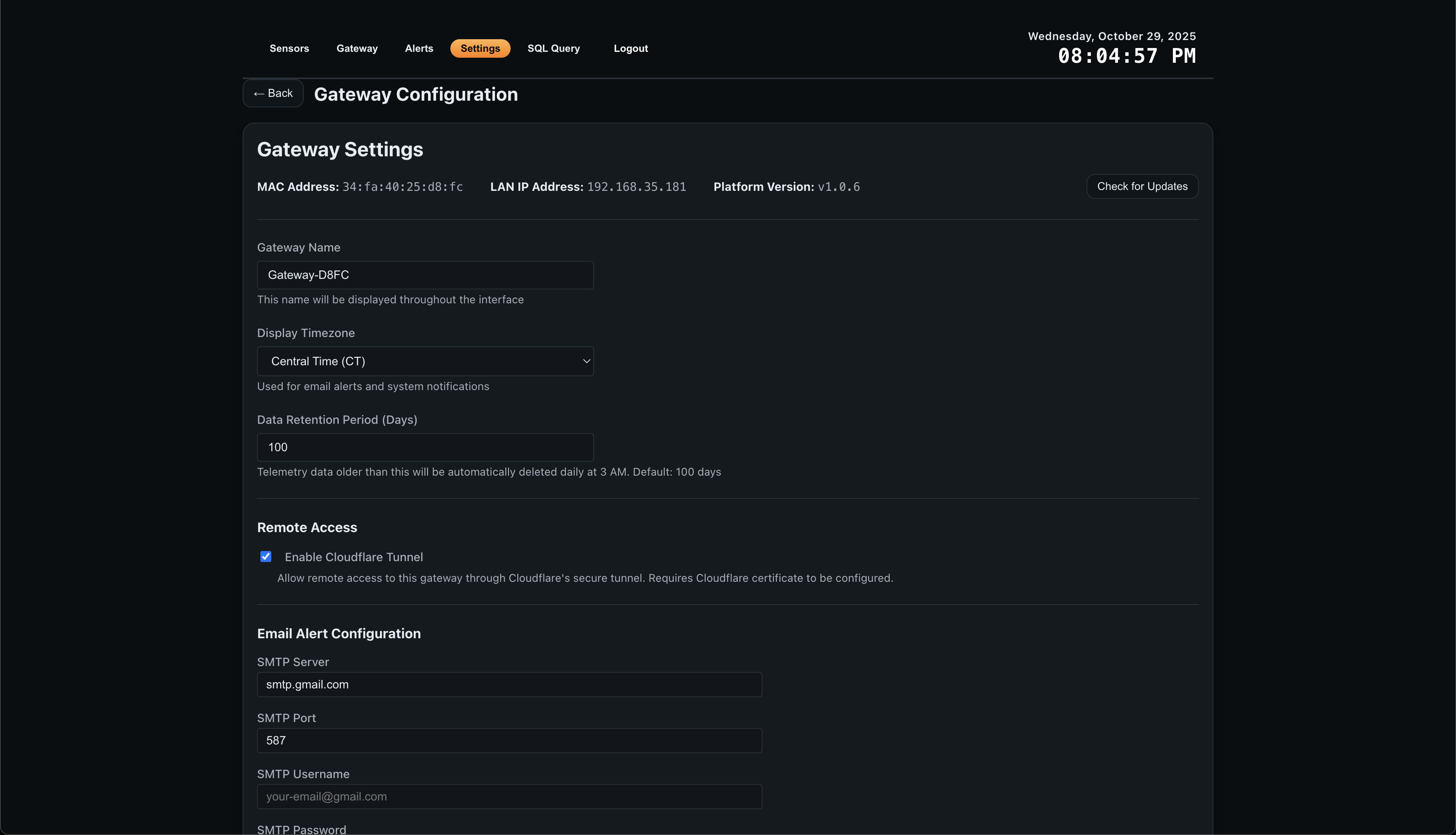Focus the Gateway Name text field
Viewport: 1456px width, 835px height.
pos(425,275)
